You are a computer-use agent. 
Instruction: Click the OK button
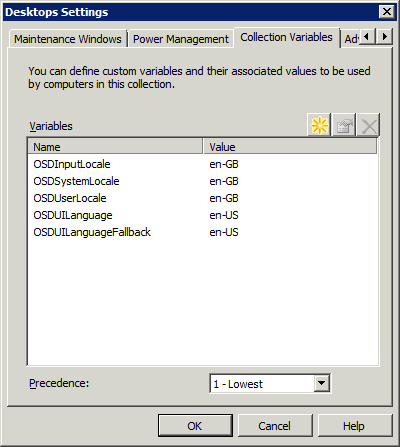pos(195,426)
